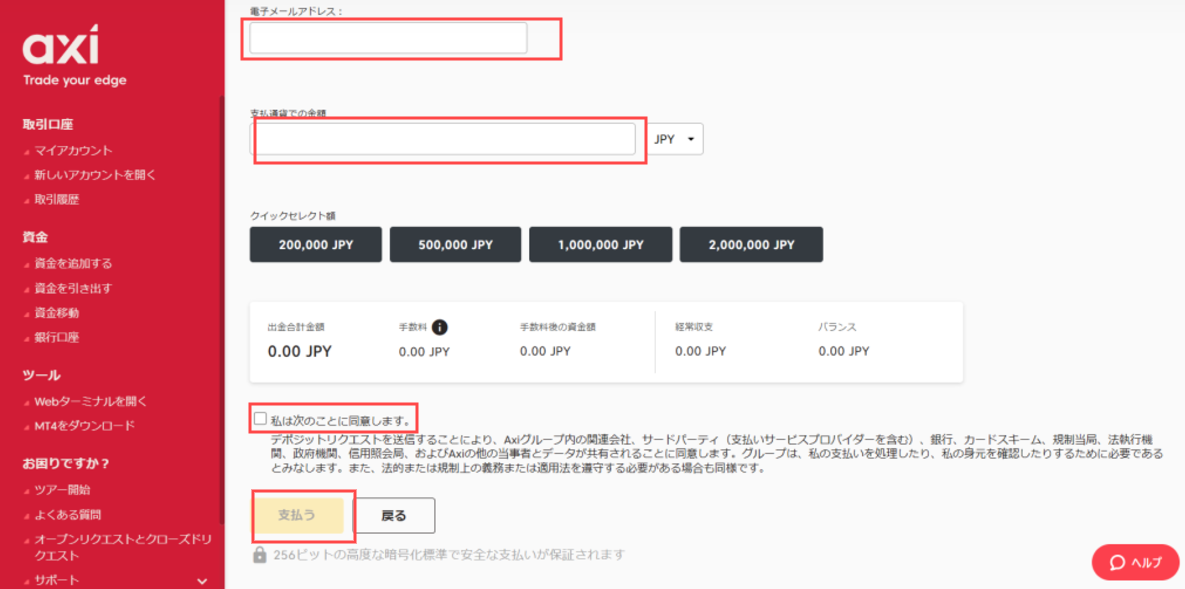Screen dimensions: 1185x589
Task: Open 取引履歴 from sidebar
Action: pos(56,199)
